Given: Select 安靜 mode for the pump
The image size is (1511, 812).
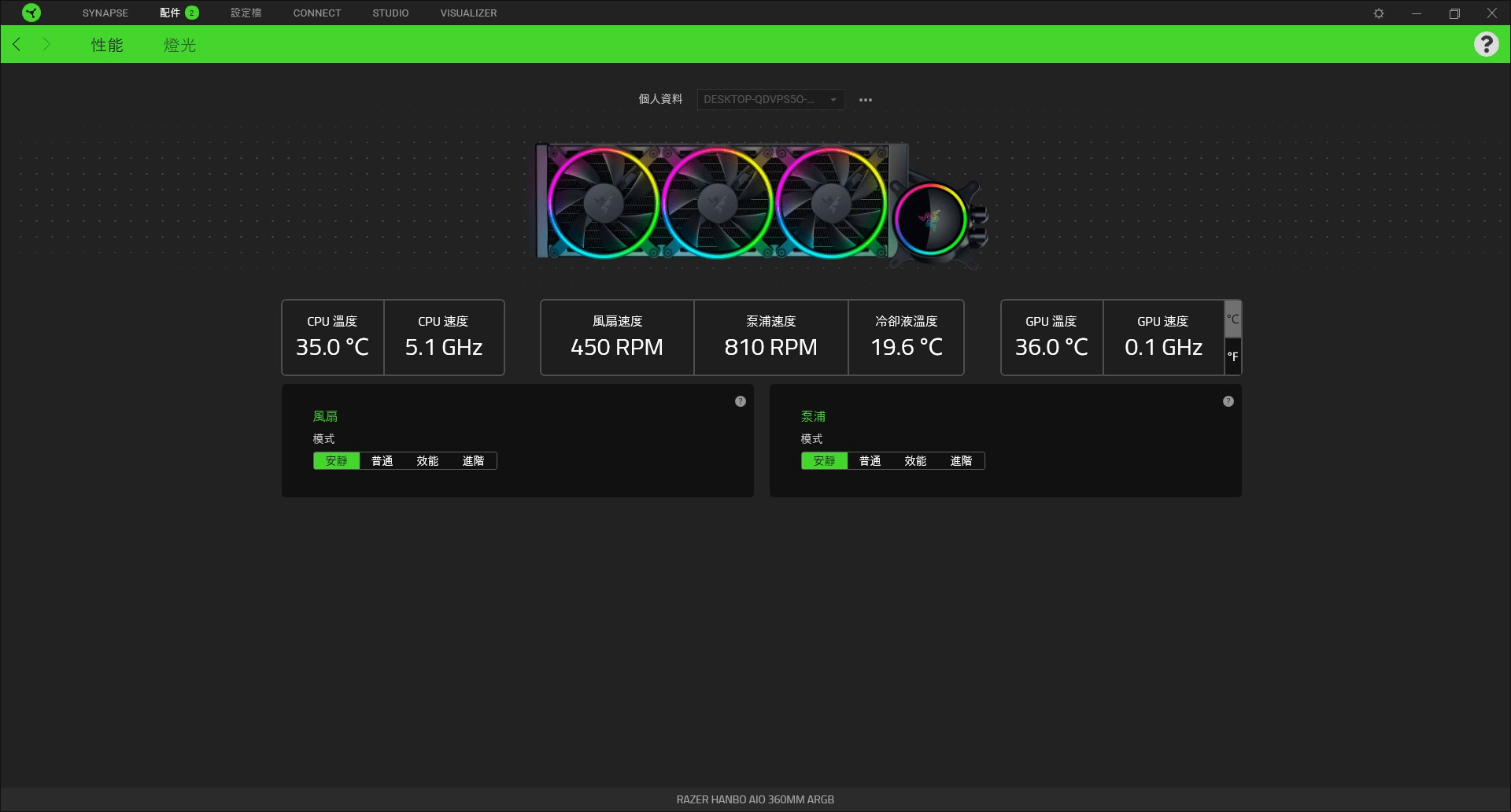Looking at the screenshot, I should coord(825,461).
